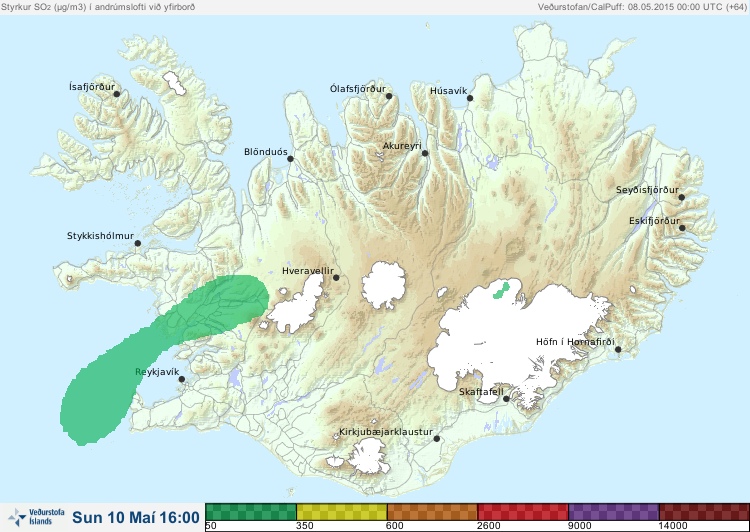Click the Reykjavík station dot
This screenshot has height=532, width=750.
(x=182, y=379)
